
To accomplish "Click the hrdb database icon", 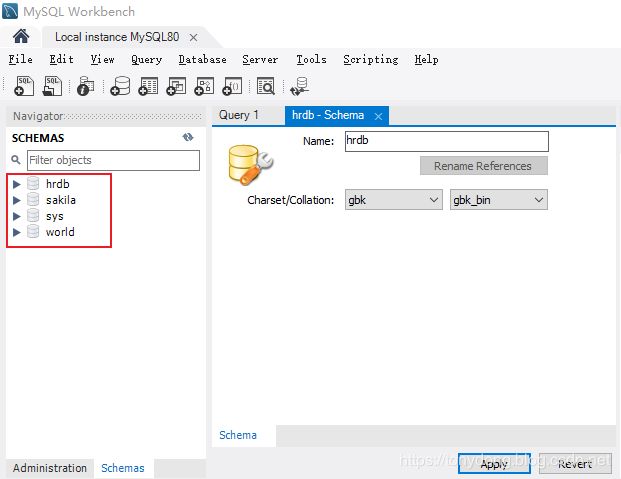I will (x=33, y=183).
